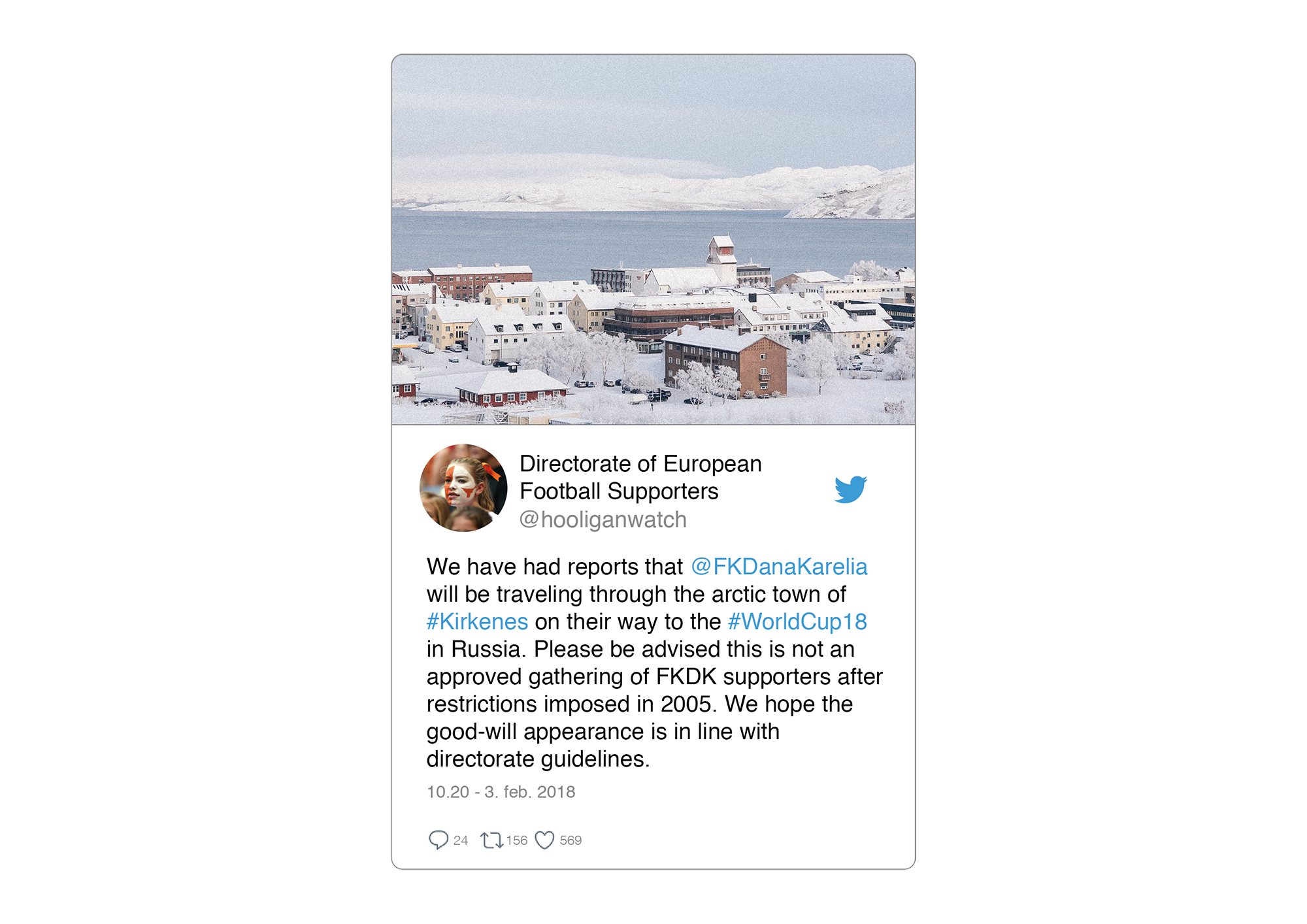Click the snowy mountains in the photo
This screenshot has height=924, width=1307.
click(x=653, y=190)
